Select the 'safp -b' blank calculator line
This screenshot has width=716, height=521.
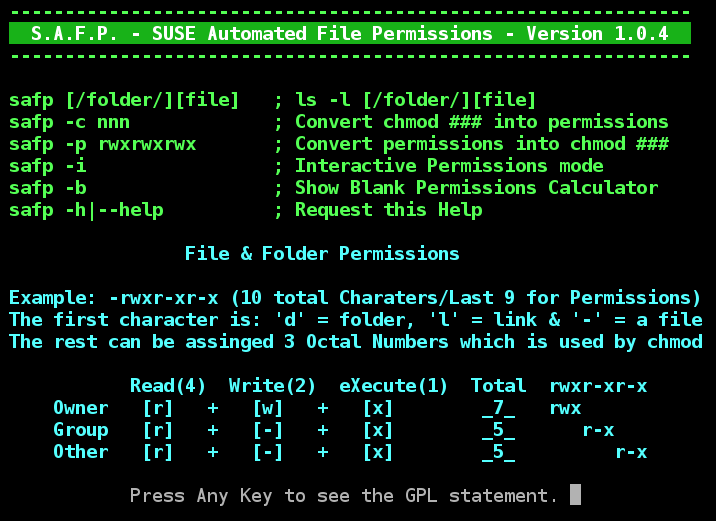pos(48,188)
